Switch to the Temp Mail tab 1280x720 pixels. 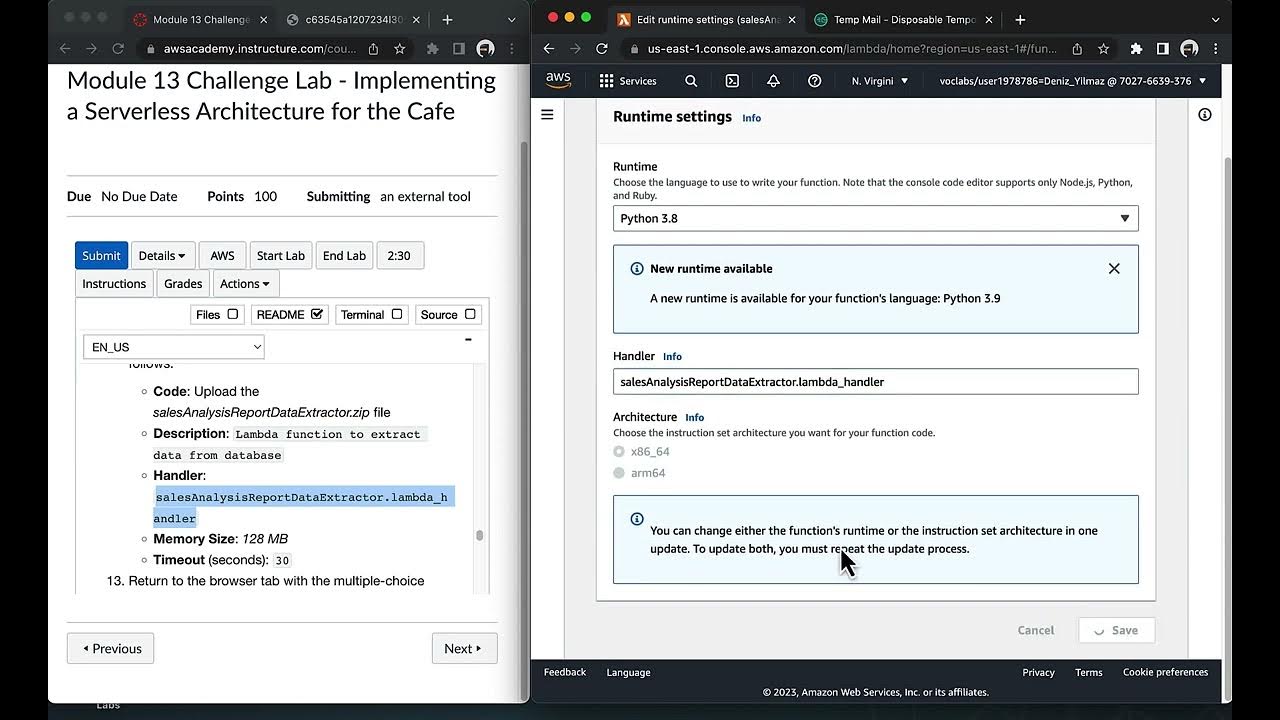tap(905, 19)
